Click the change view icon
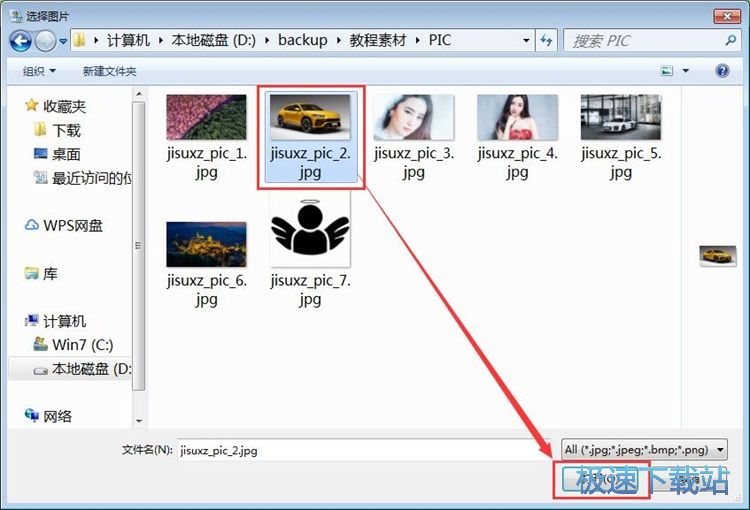This screenshot has width=750, height=510. click(667, 71)
